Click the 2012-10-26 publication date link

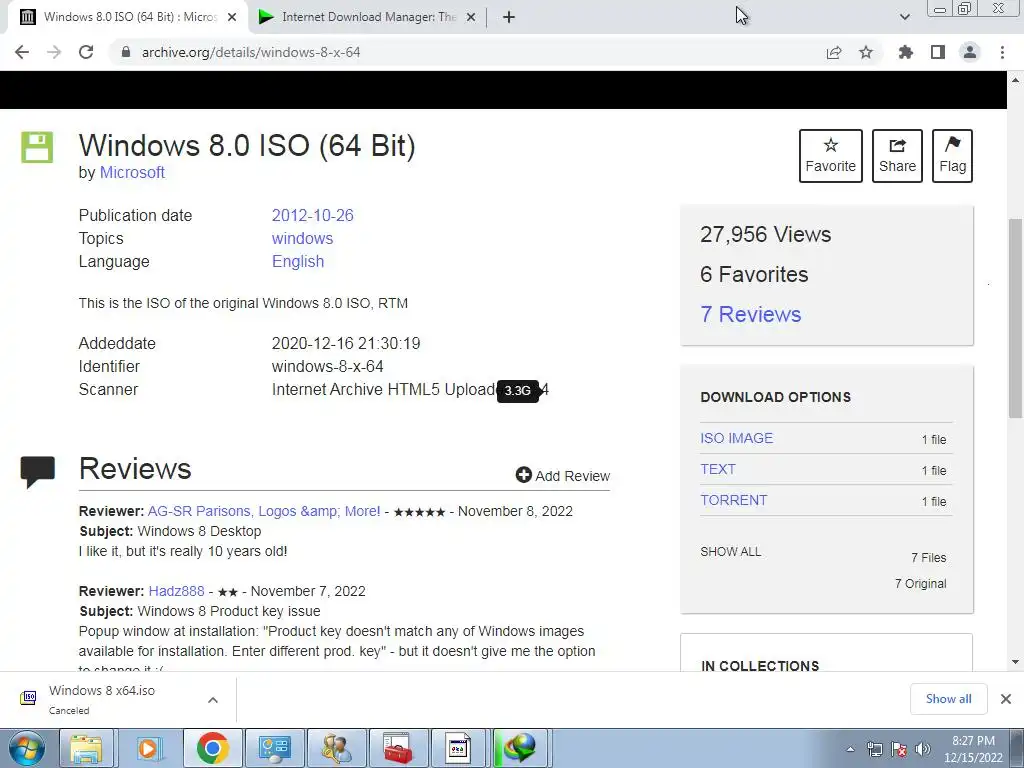point(312,216)
